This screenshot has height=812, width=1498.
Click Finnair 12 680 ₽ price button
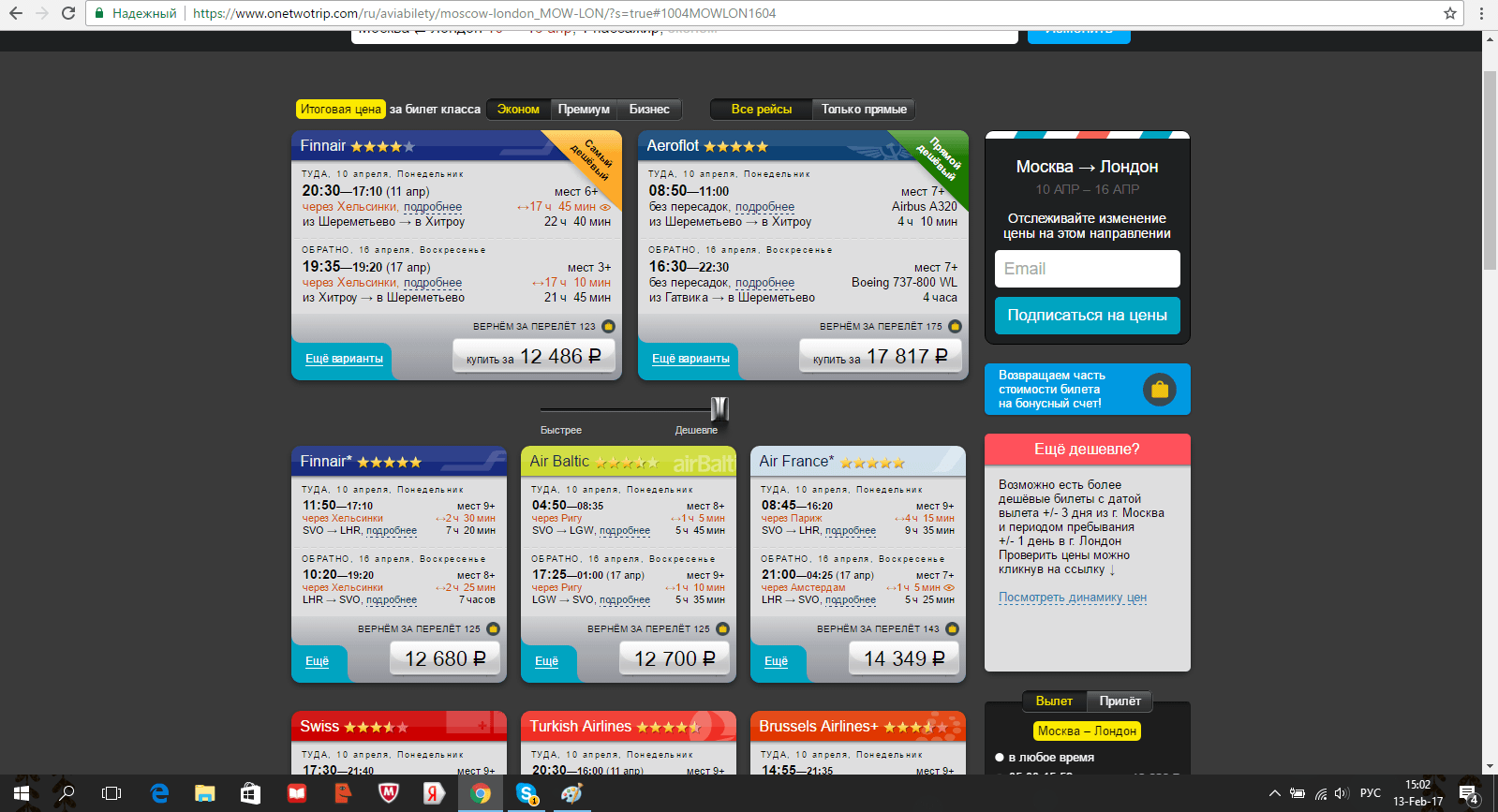click(445, 659)
